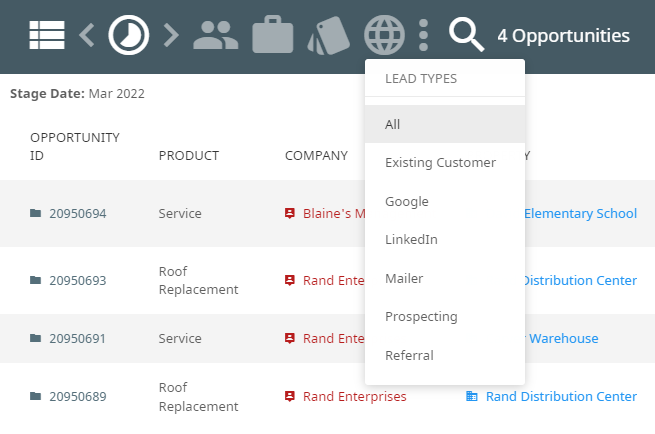Open opportunity 20950693
The image size is (655, 434).
78,280
